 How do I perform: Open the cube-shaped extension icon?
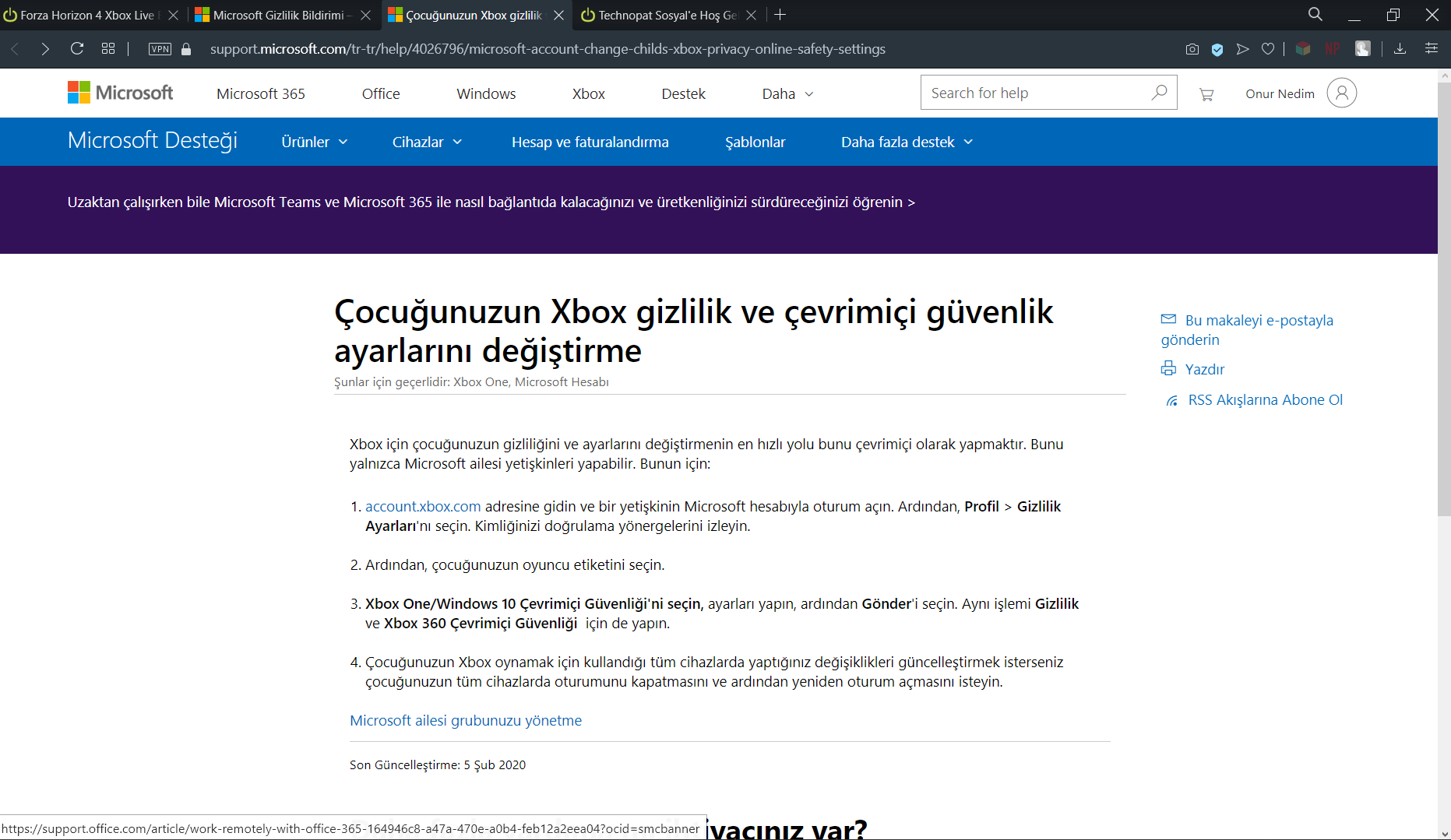1303,48
